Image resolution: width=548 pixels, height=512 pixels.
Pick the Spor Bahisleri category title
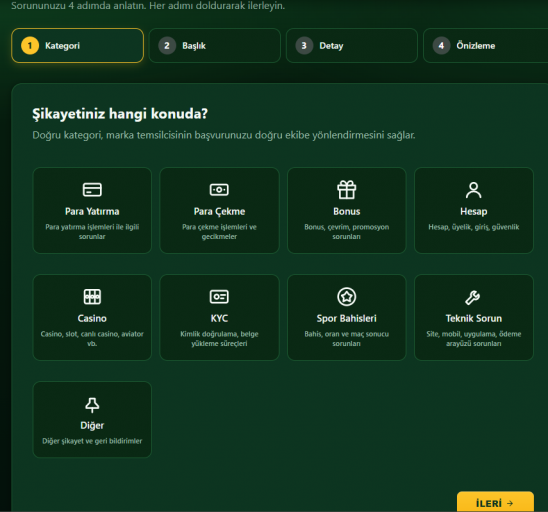click(x=347, y=318)
